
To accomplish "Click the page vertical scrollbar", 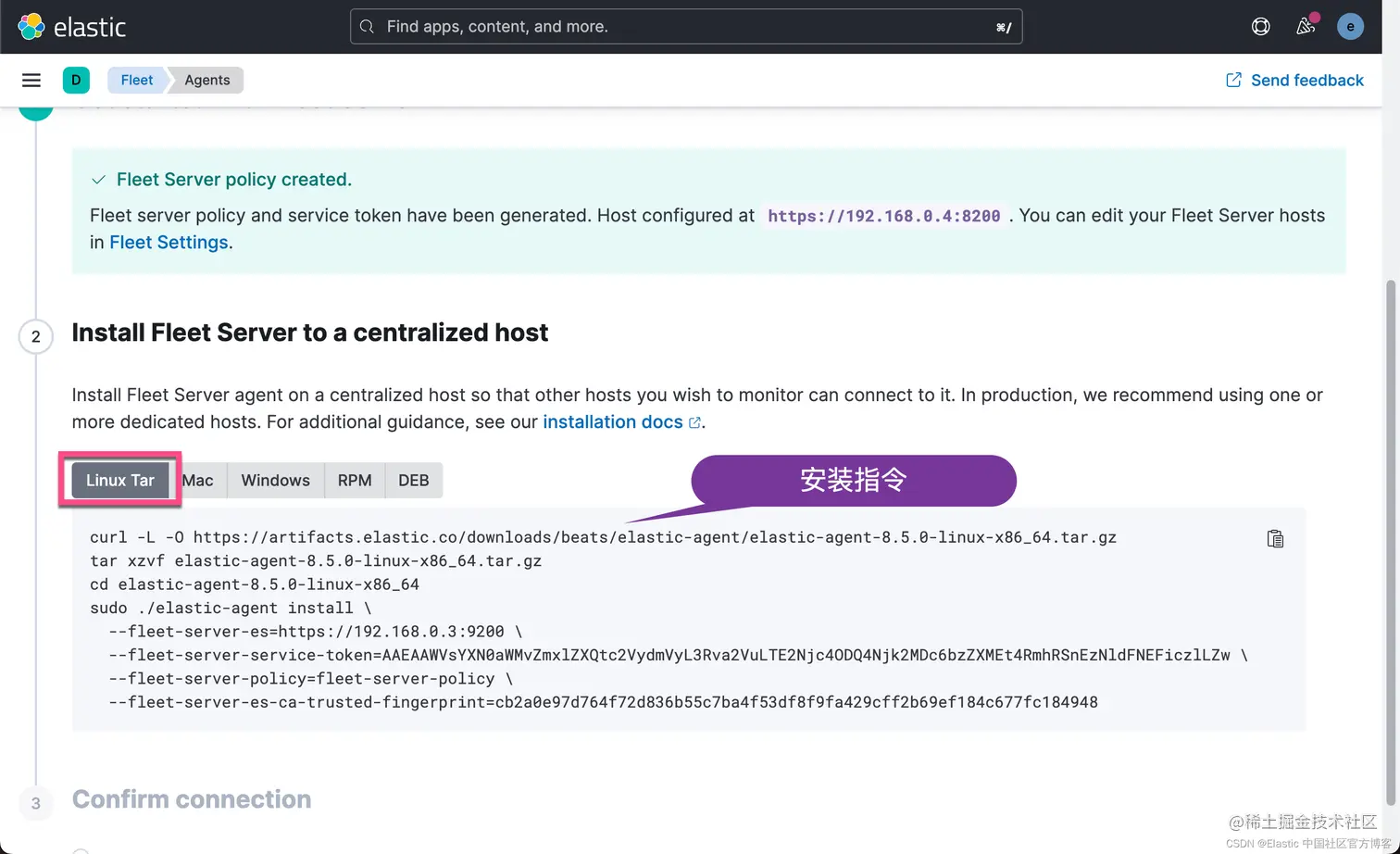I will click(x=1391, y=542).
